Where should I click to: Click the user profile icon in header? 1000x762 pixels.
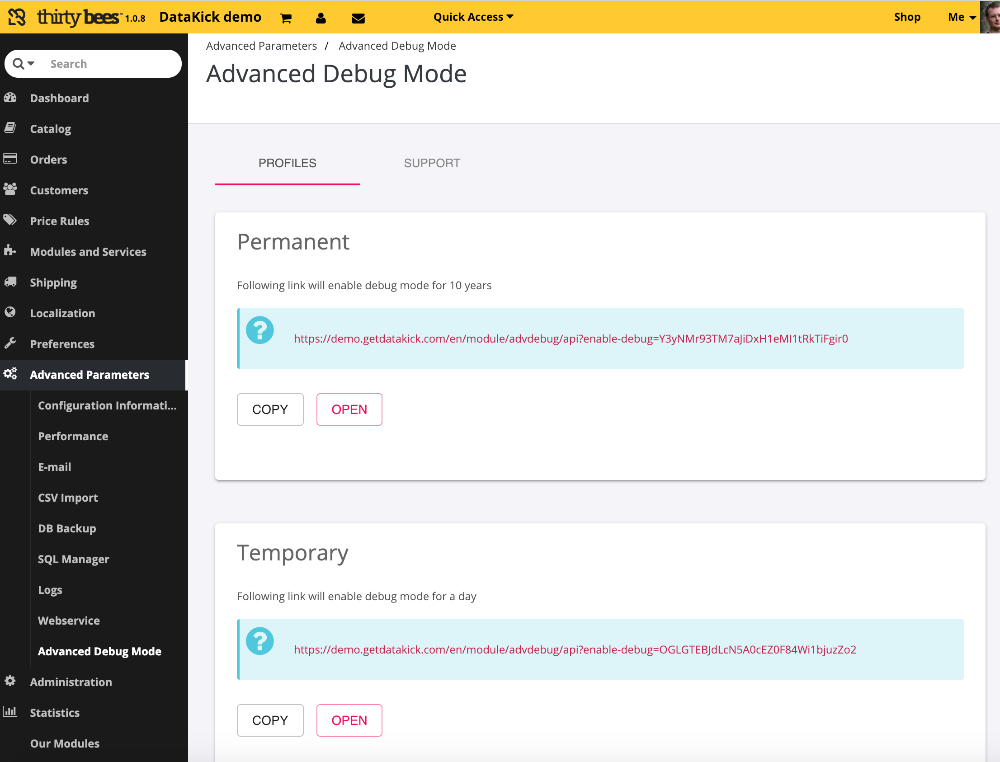click(320, 18)
